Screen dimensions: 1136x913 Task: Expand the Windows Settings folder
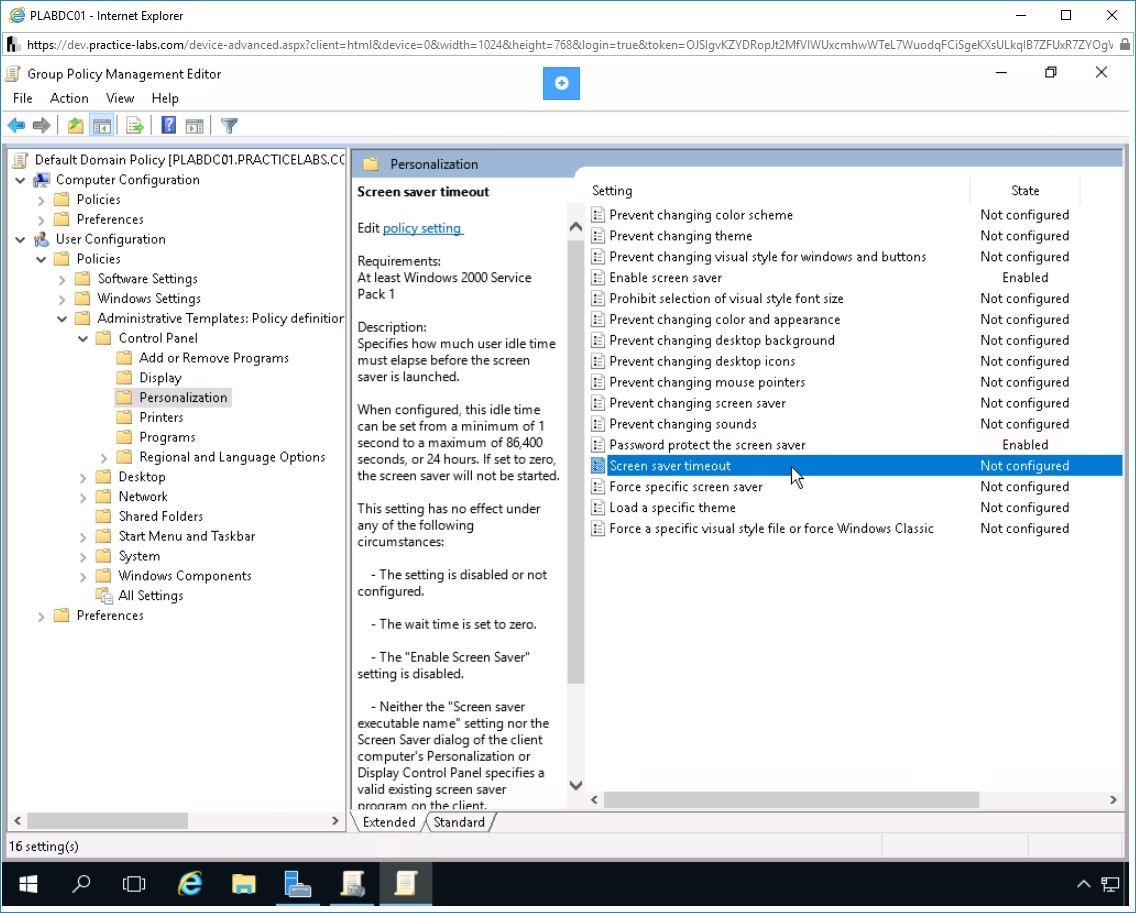coord(62,299)
